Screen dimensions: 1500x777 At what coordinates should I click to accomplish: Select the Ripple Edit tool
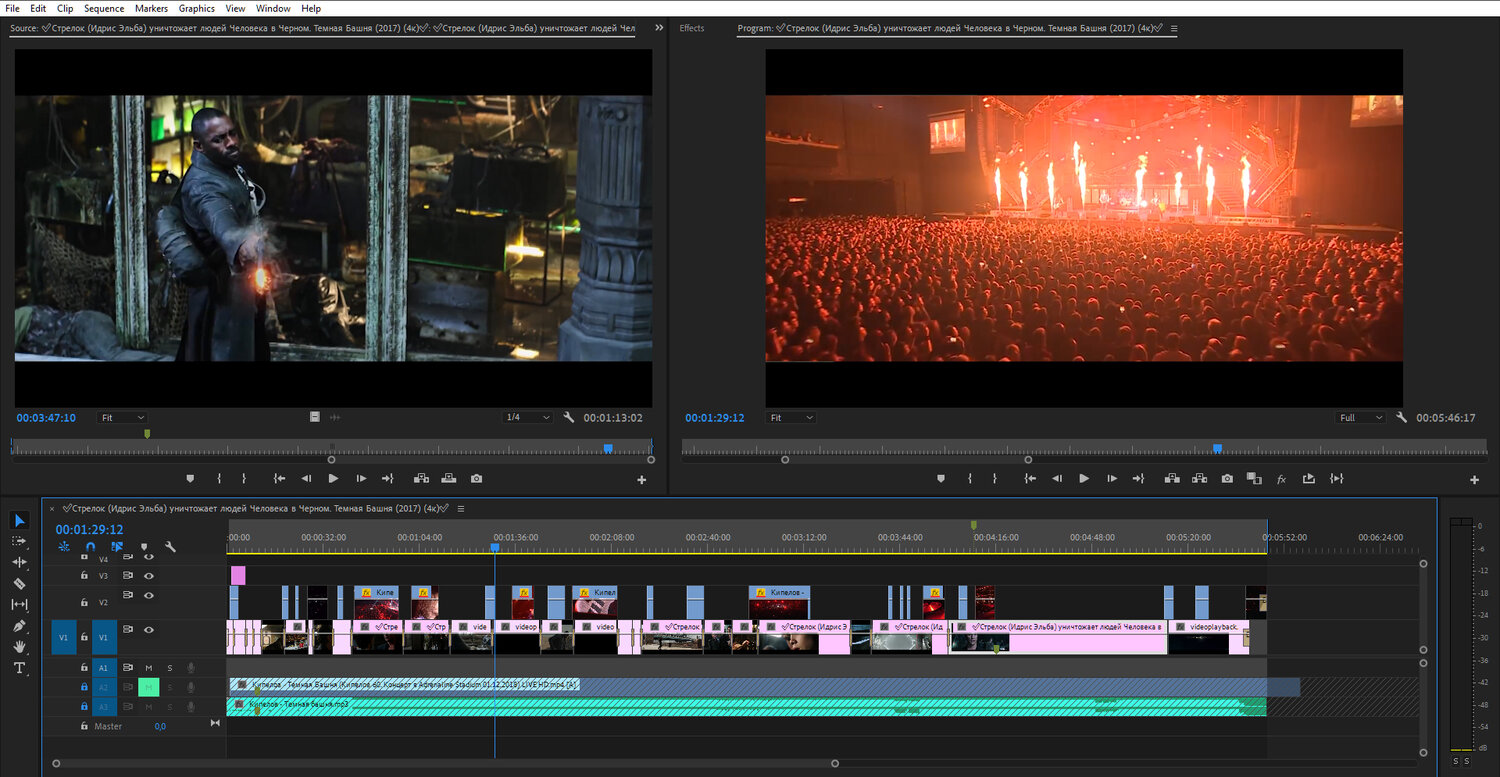point(19,562)
